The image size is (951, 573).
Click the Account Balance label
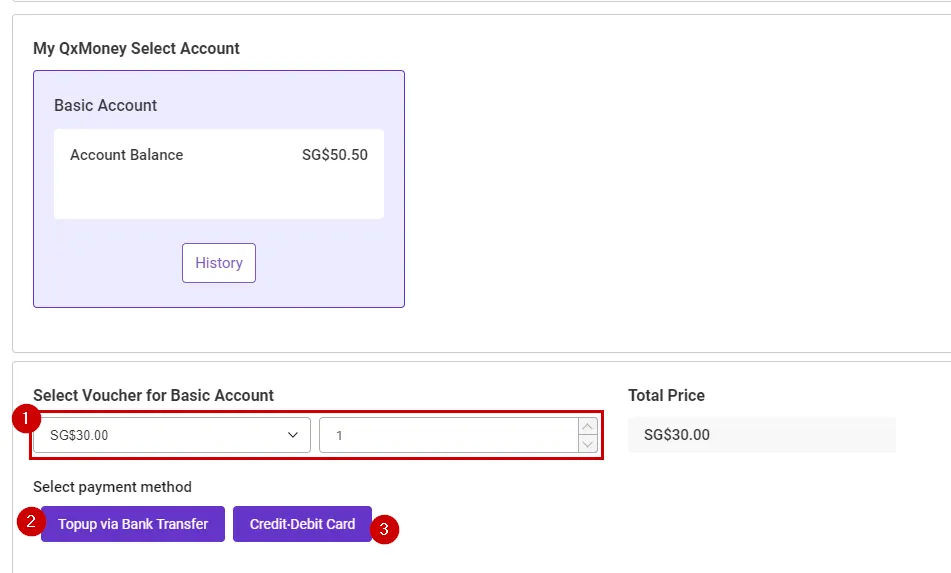click(x=126, y=155)
